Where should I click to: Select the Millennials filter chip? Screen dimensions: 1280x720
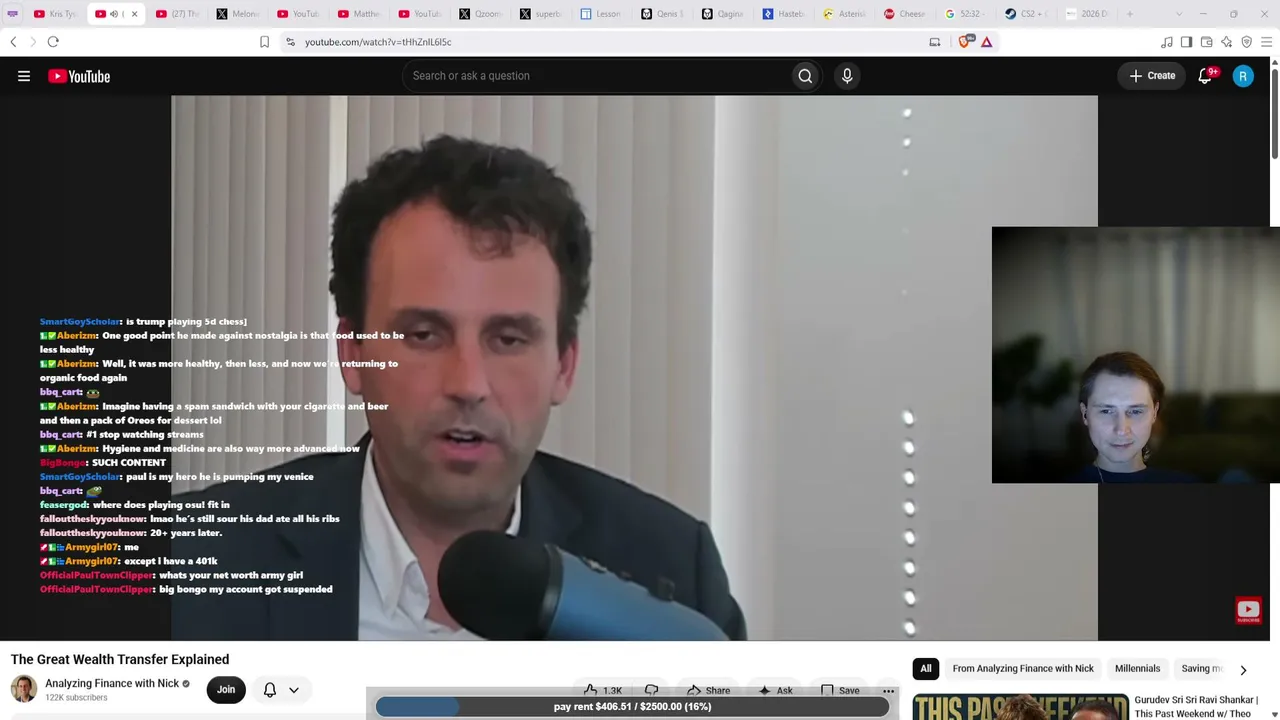click(1138, 669)
